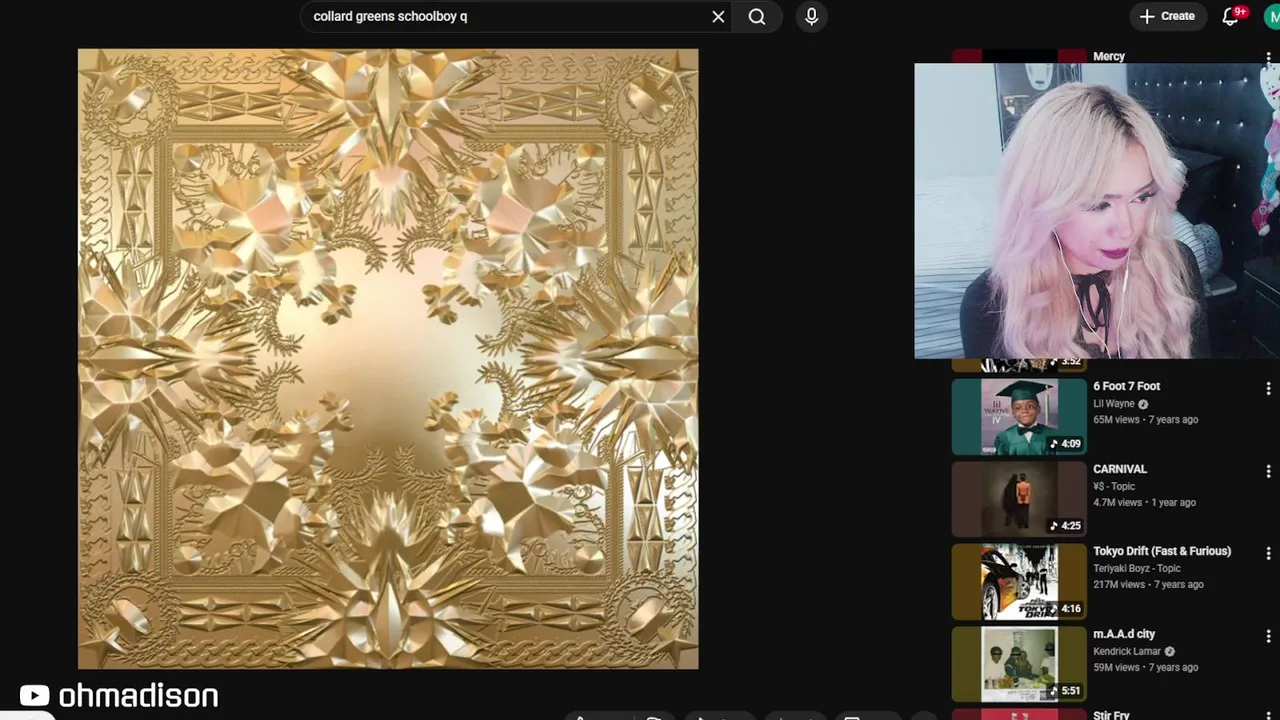Open the Tokyo Drift (Fast & Furious) title
1280x720 pixels.
(x=1162, y=551)
